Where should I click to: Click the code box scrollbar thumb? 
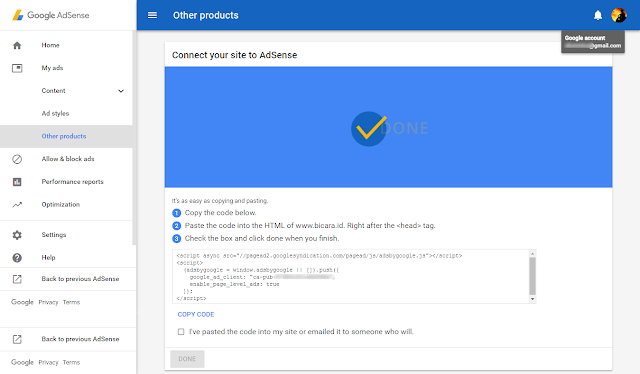(x=532, y=276)
